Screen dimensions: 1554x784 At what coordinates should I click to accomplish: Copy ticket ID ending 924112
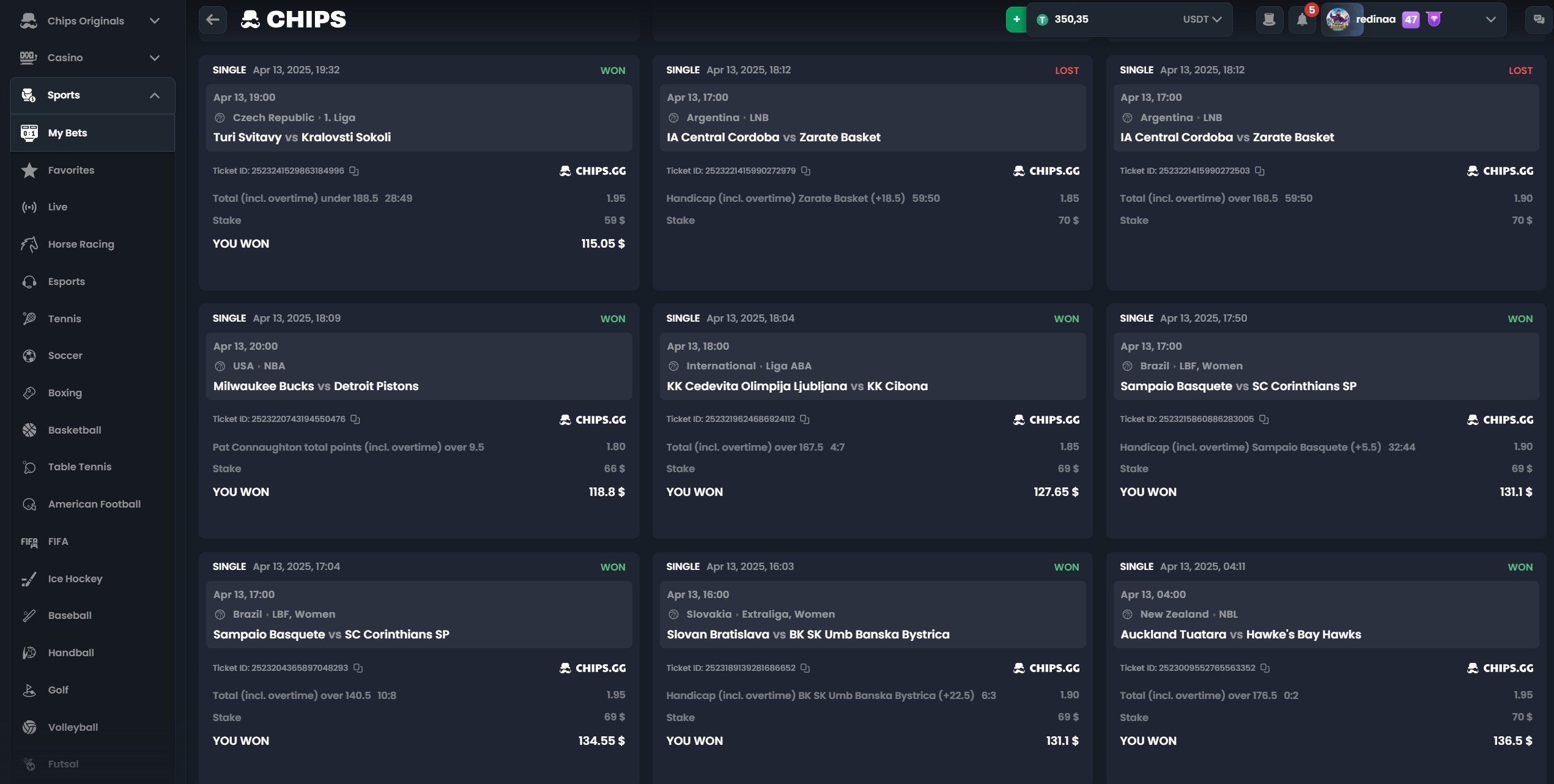click(805, 419)
